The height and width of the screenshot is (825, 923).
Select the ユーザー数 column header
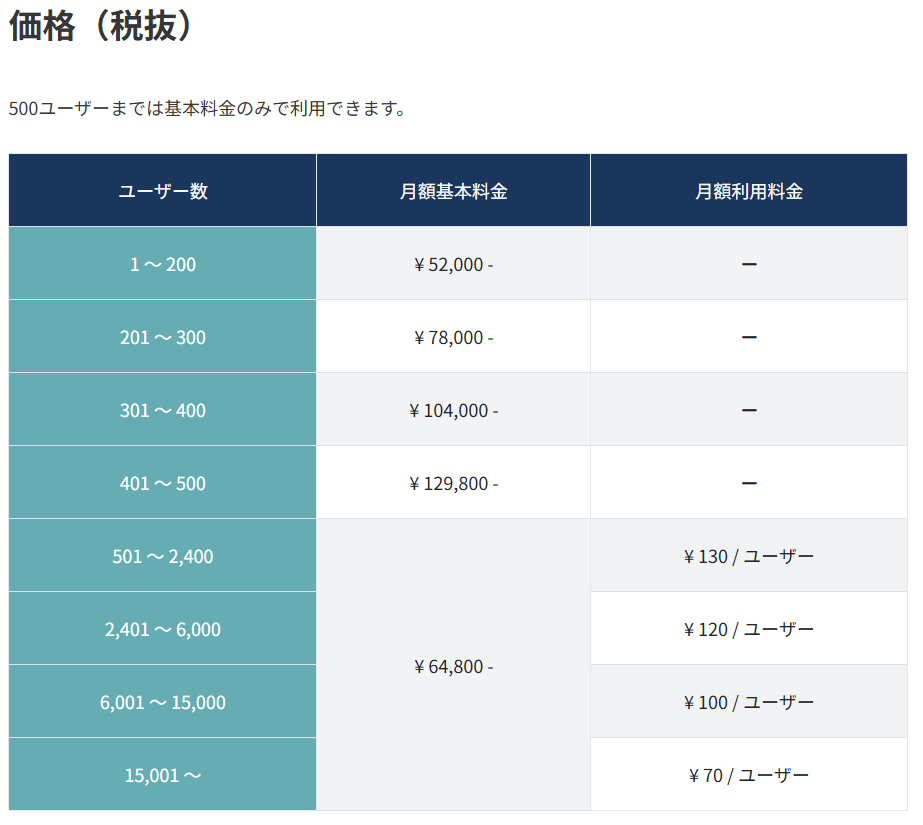coord(163,191)
